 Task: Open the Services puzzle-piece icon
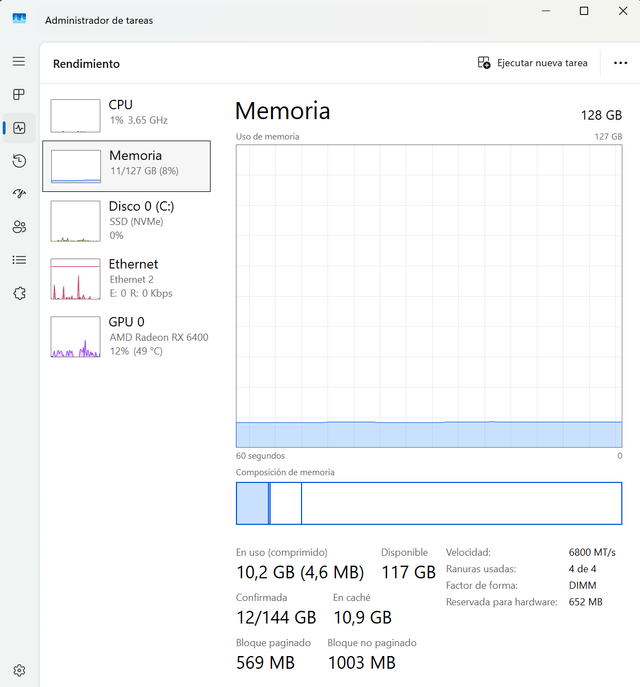point(19,293)
